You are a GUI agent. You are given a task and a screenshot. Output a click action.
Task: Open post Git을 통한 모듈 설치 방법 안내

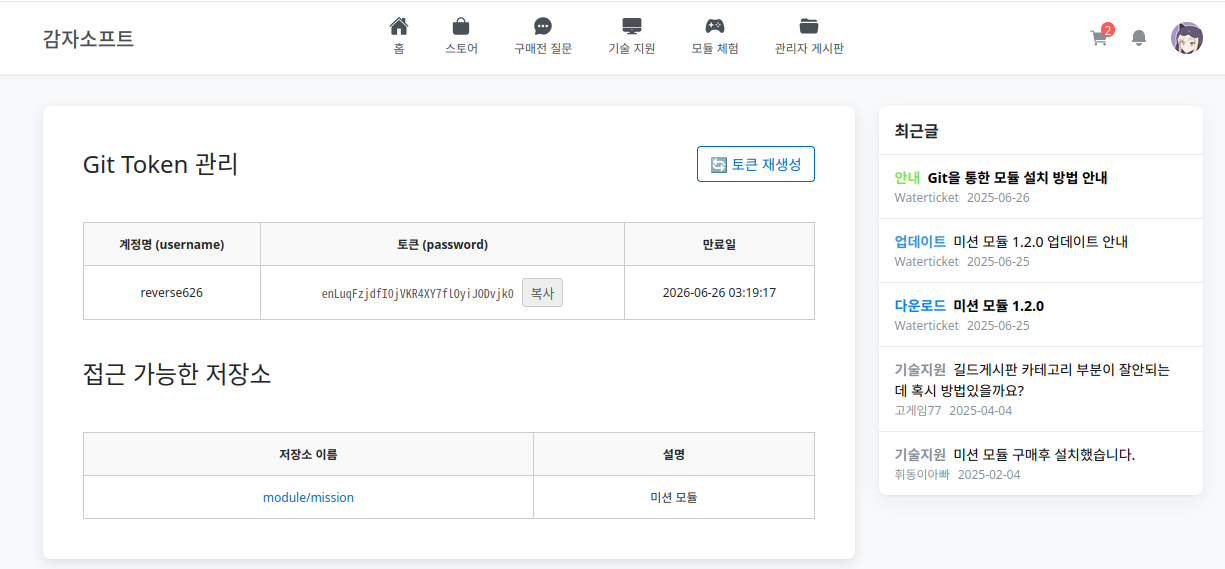click(x=1018, y=177)
